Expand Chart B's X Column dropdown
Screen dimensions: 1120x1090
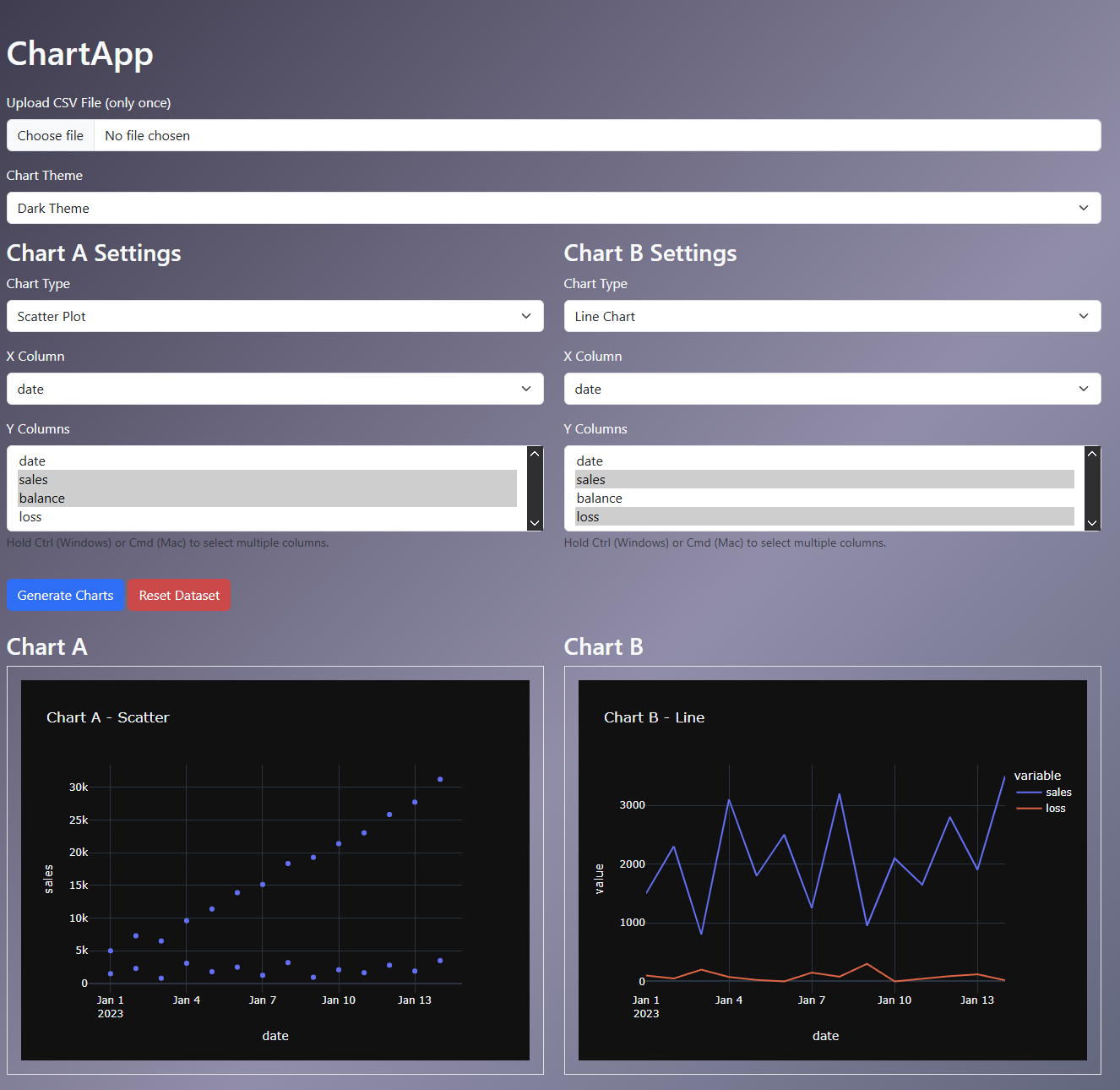tap(832, 389)
